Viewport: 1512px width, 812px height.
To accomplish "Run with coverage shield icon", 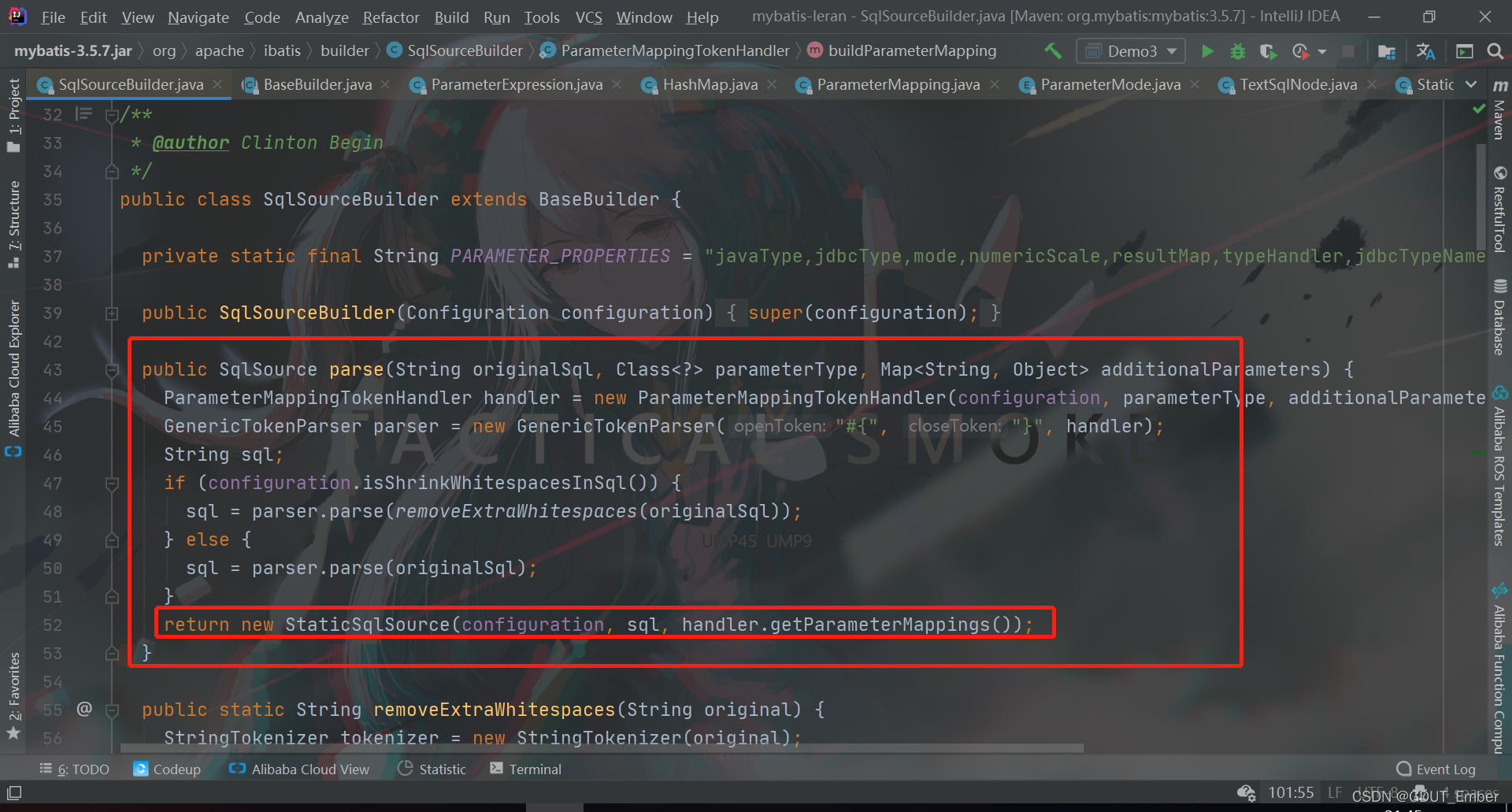I will pyautogui.click(x=1268, y=51).
